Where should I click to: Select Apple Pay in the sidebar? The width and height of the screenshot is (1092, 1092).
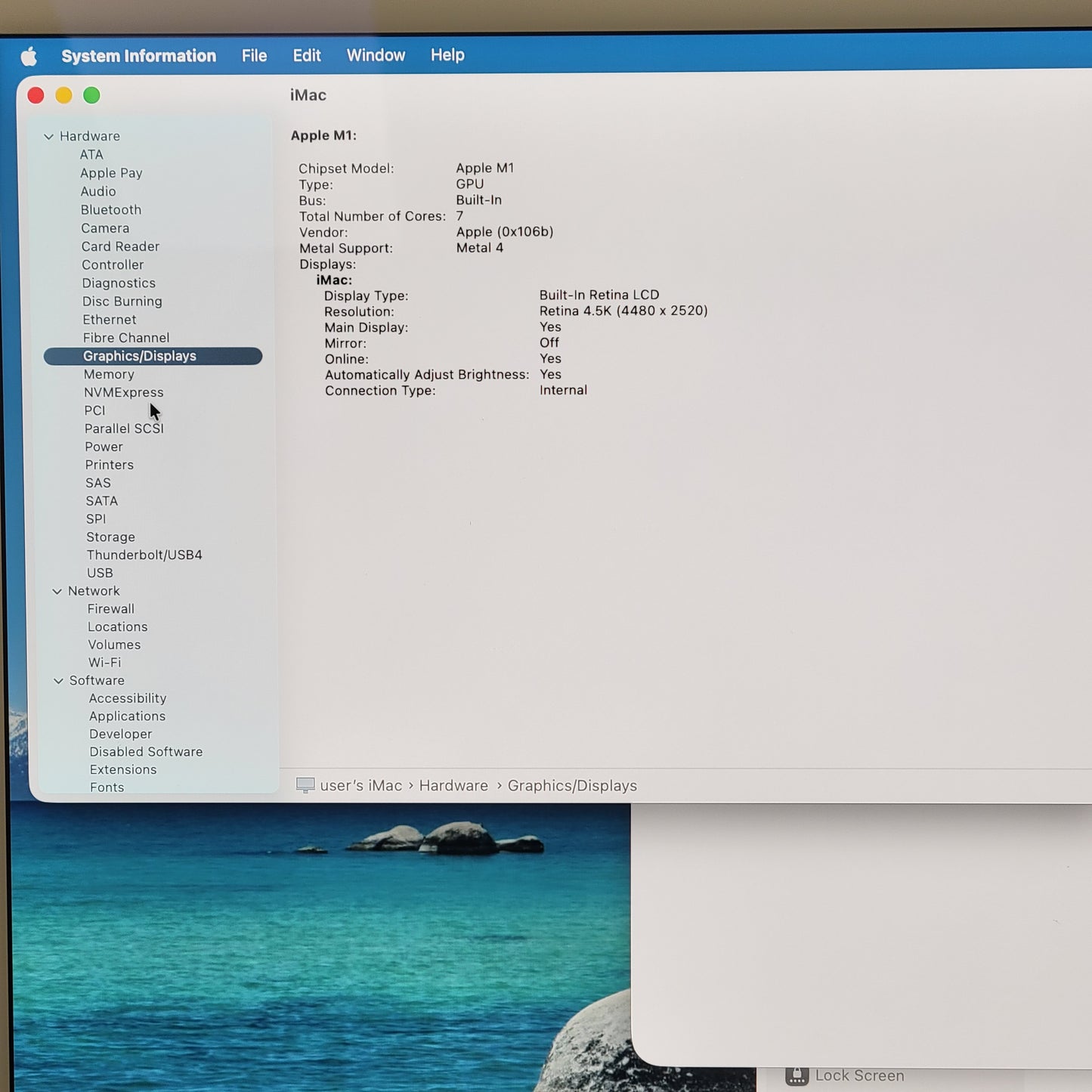tap(111, 173)
